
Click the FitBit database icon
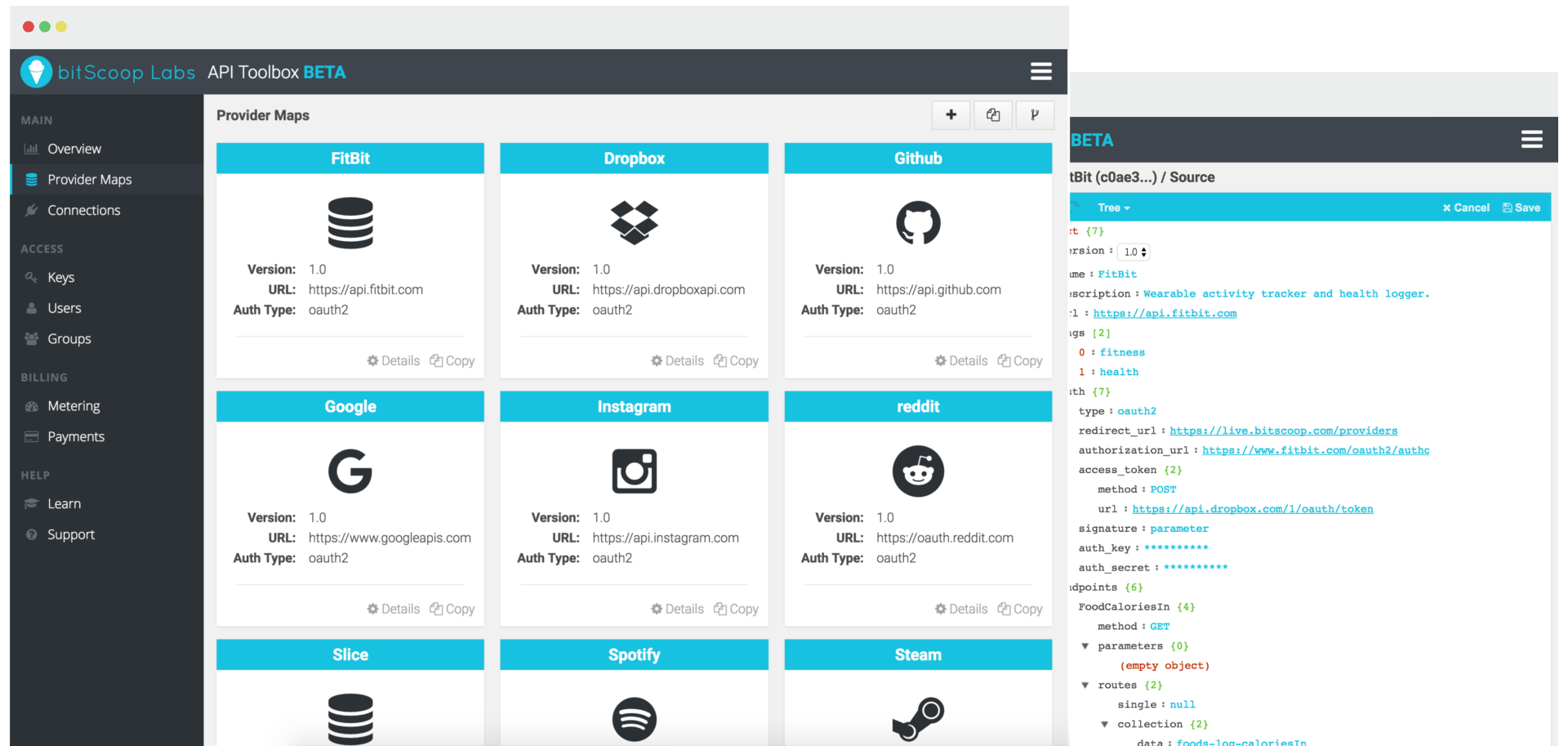point(350,222)
